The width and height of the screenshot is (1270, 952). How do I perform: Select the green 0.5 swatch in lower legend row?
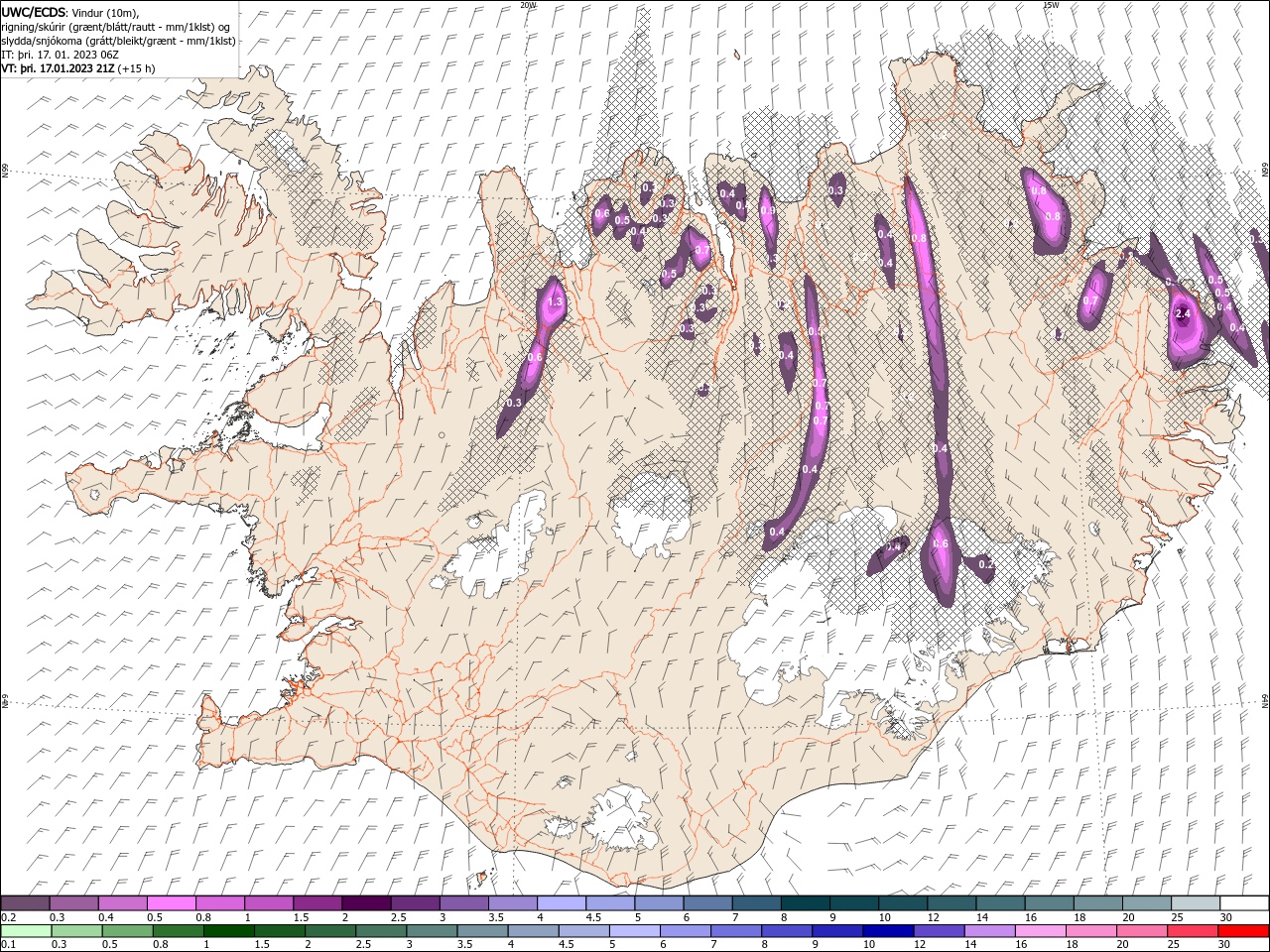pyautogui.click(x=128, y=931)
